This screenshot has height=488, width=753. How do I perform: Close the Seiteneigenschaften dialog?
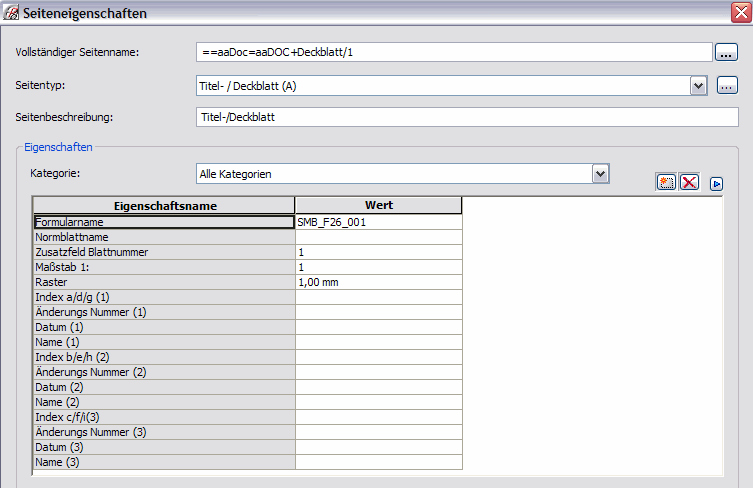[741, 12]
